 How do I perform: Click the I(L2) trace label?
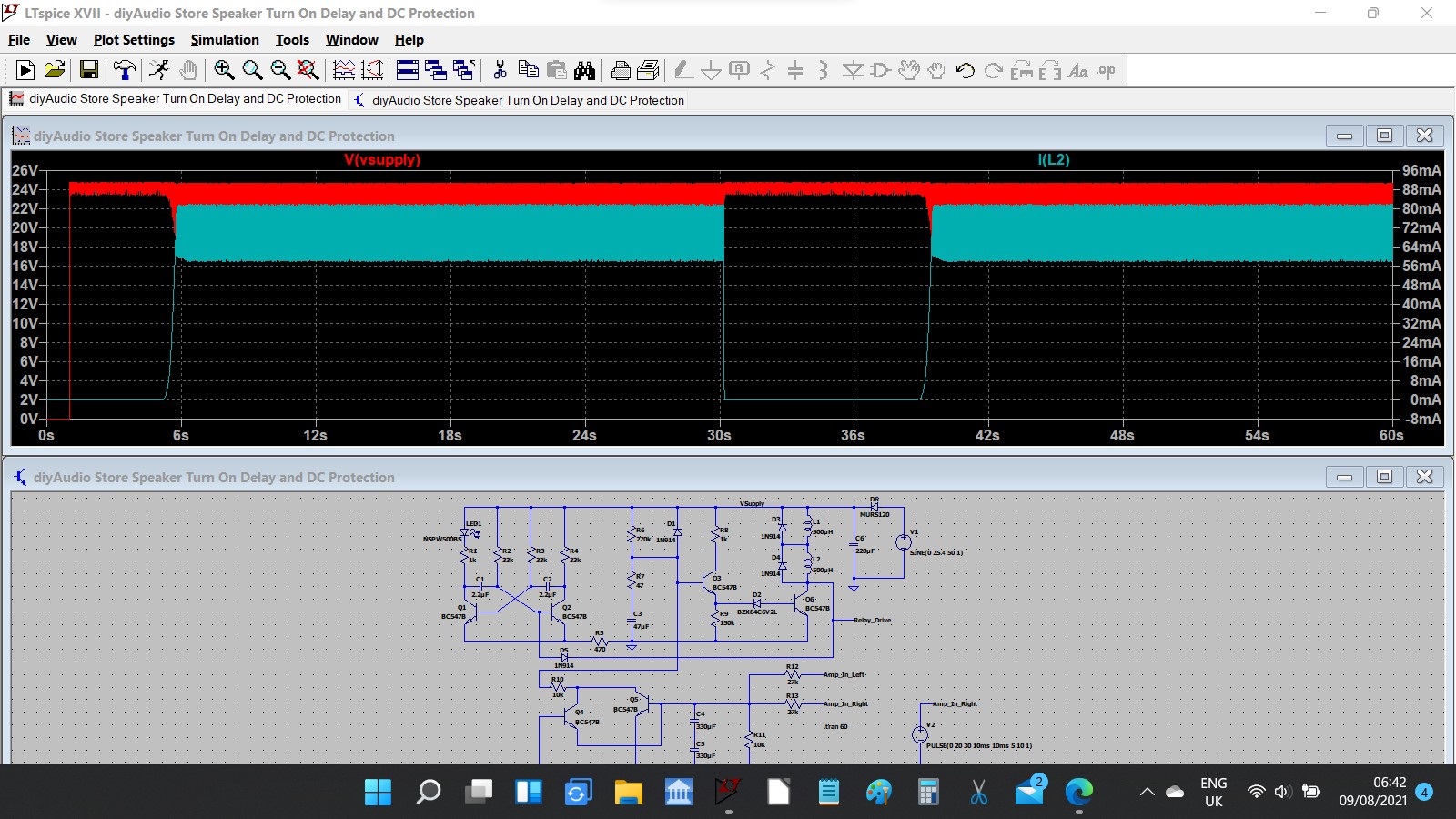pyautogui.click(x=1054, y=159)
